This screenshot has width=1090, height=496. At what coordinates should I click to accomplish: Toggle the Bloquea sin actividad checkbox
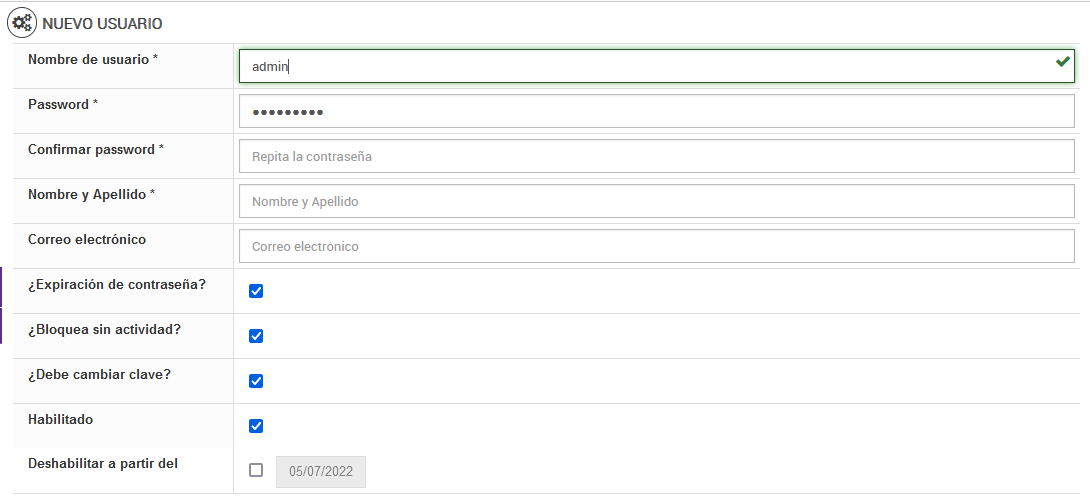tap(256, 336)
